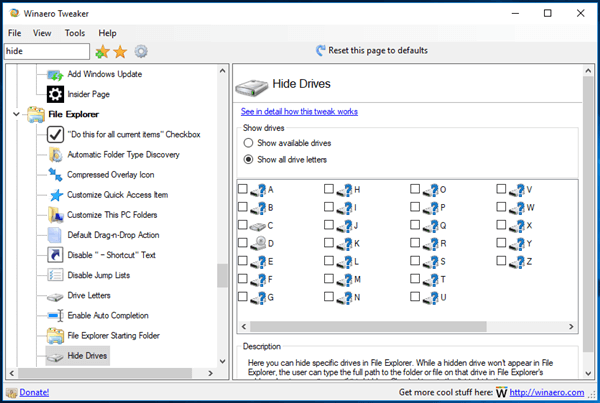This screenshot has width=600, height=403.
Task: Select 'Drive Letters' tree item
Action: (x=89, y=295)
